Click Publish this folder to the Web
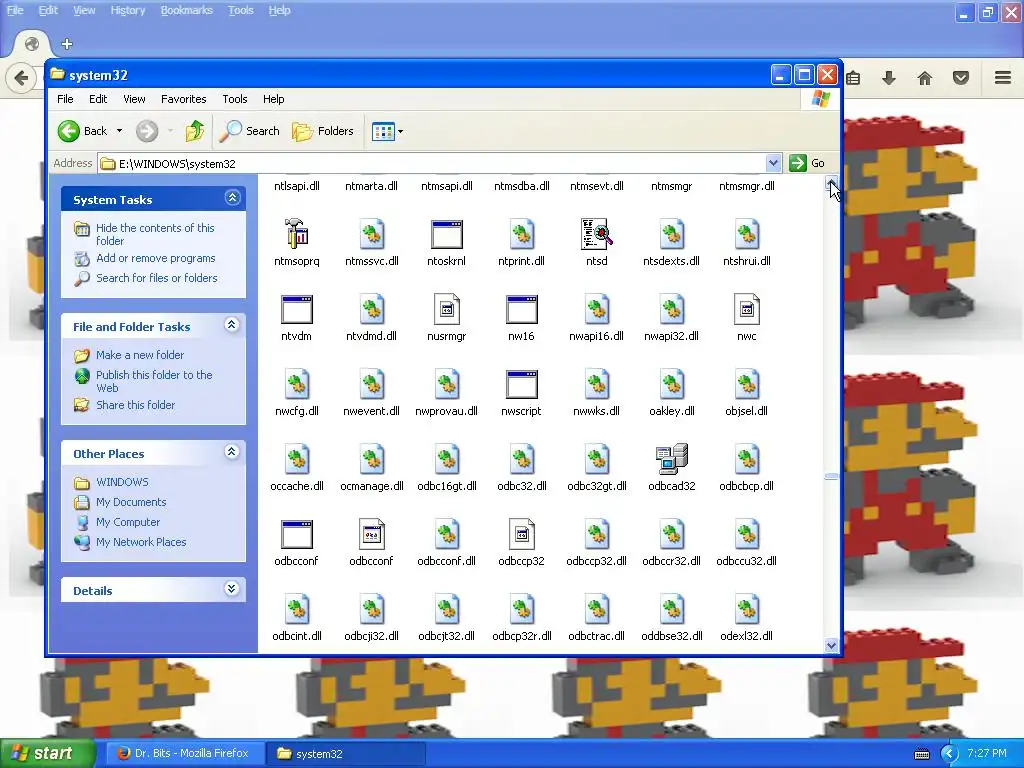The width and height of the screenshot is (1024, 768). click(154, 381)
